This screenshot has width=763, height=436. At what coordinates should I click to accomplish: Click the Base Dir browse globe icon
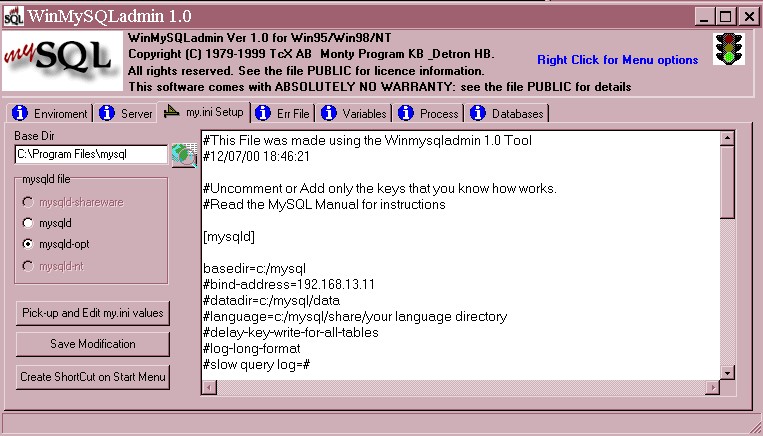(x=184, y=155)
